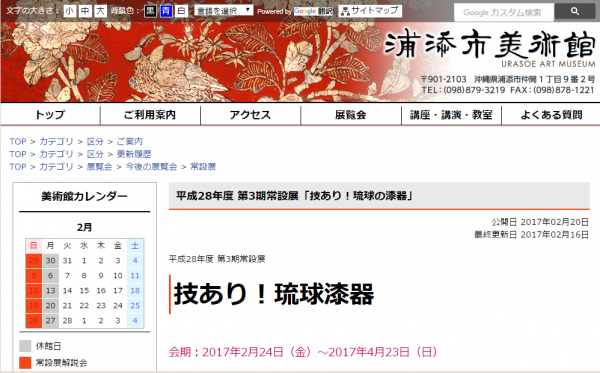
Task: Open the 展覧会 navigation tab
Action: (351, 114)
